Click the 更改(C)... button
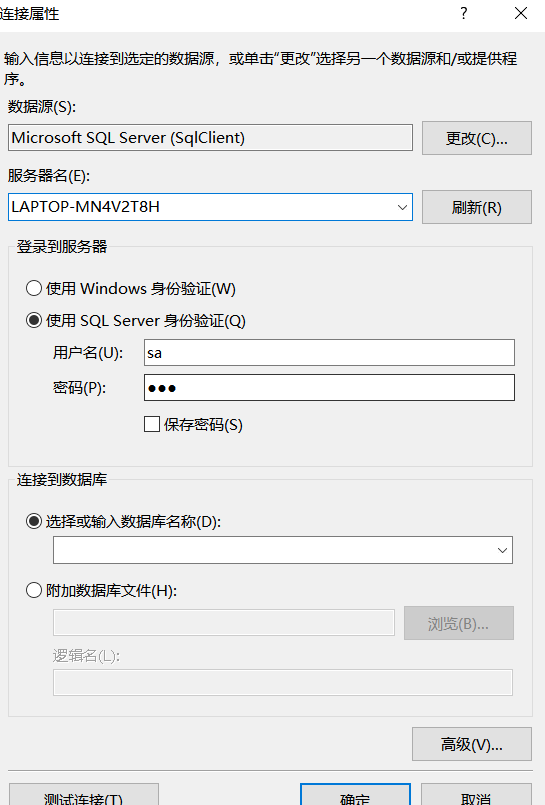Image resolution: width=545 pixels, height=805 pixels. pyautogui.click(x=477, y=138)
